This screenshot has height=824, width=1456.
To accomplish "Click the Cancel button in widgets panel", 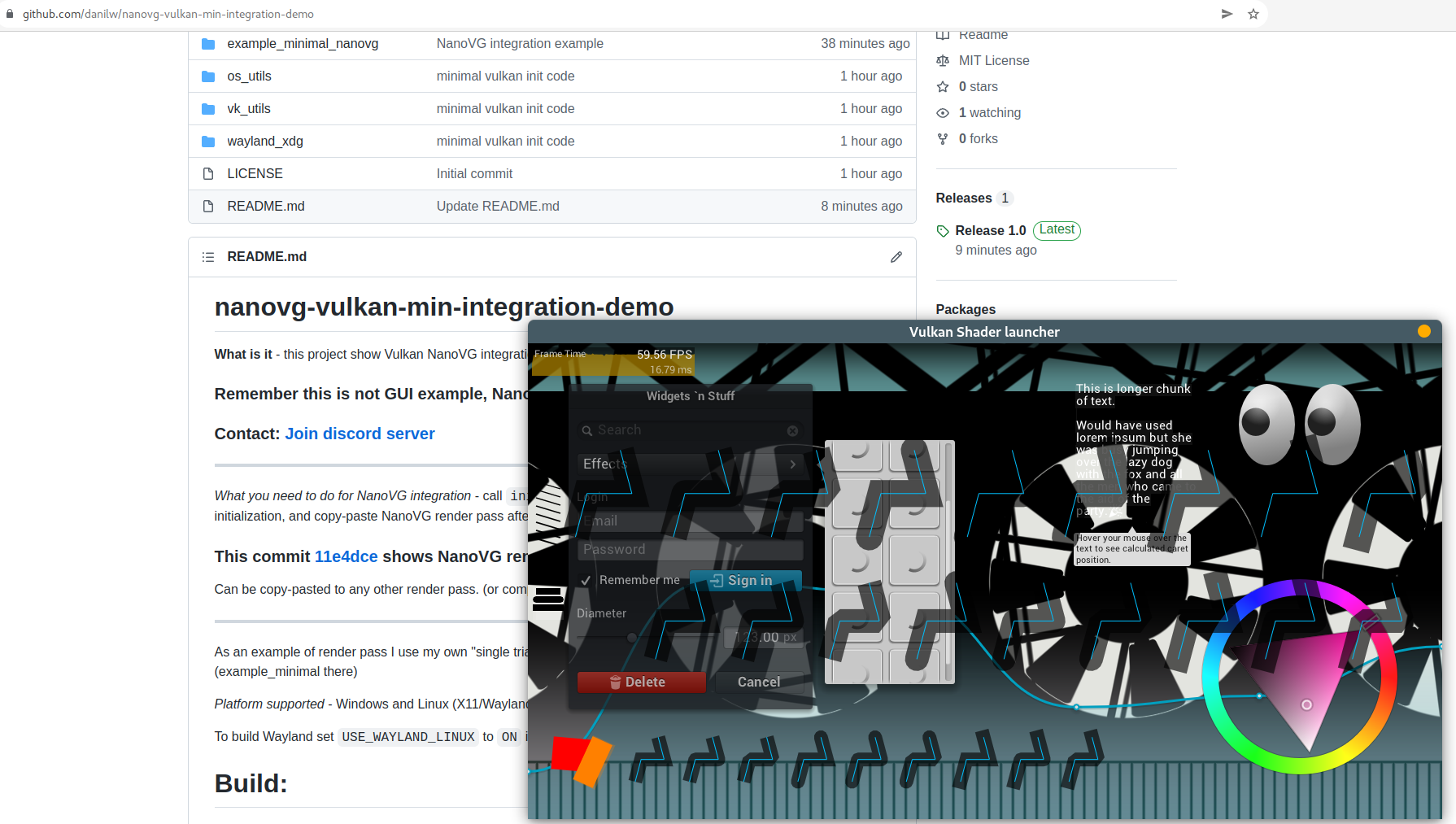I will click(758, 682).
